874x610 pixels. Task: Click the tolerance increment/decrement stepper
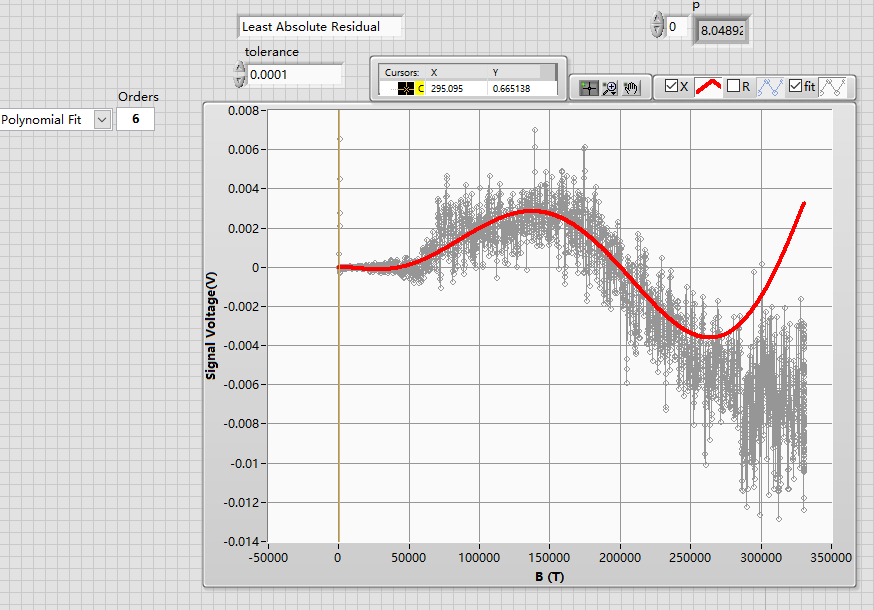[239, 75]
